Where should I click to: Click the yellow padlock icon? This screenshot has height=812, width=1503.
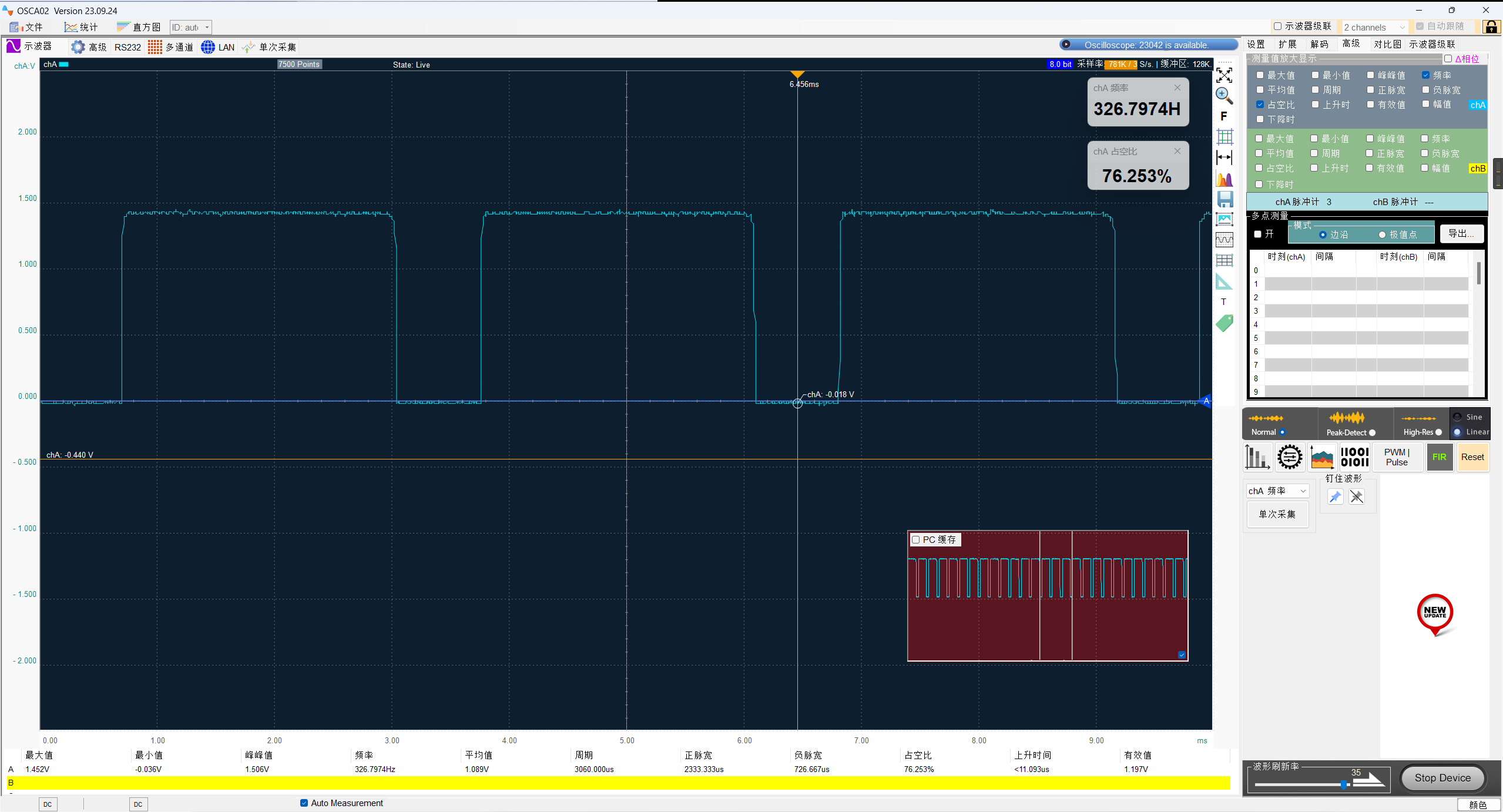1491,26
